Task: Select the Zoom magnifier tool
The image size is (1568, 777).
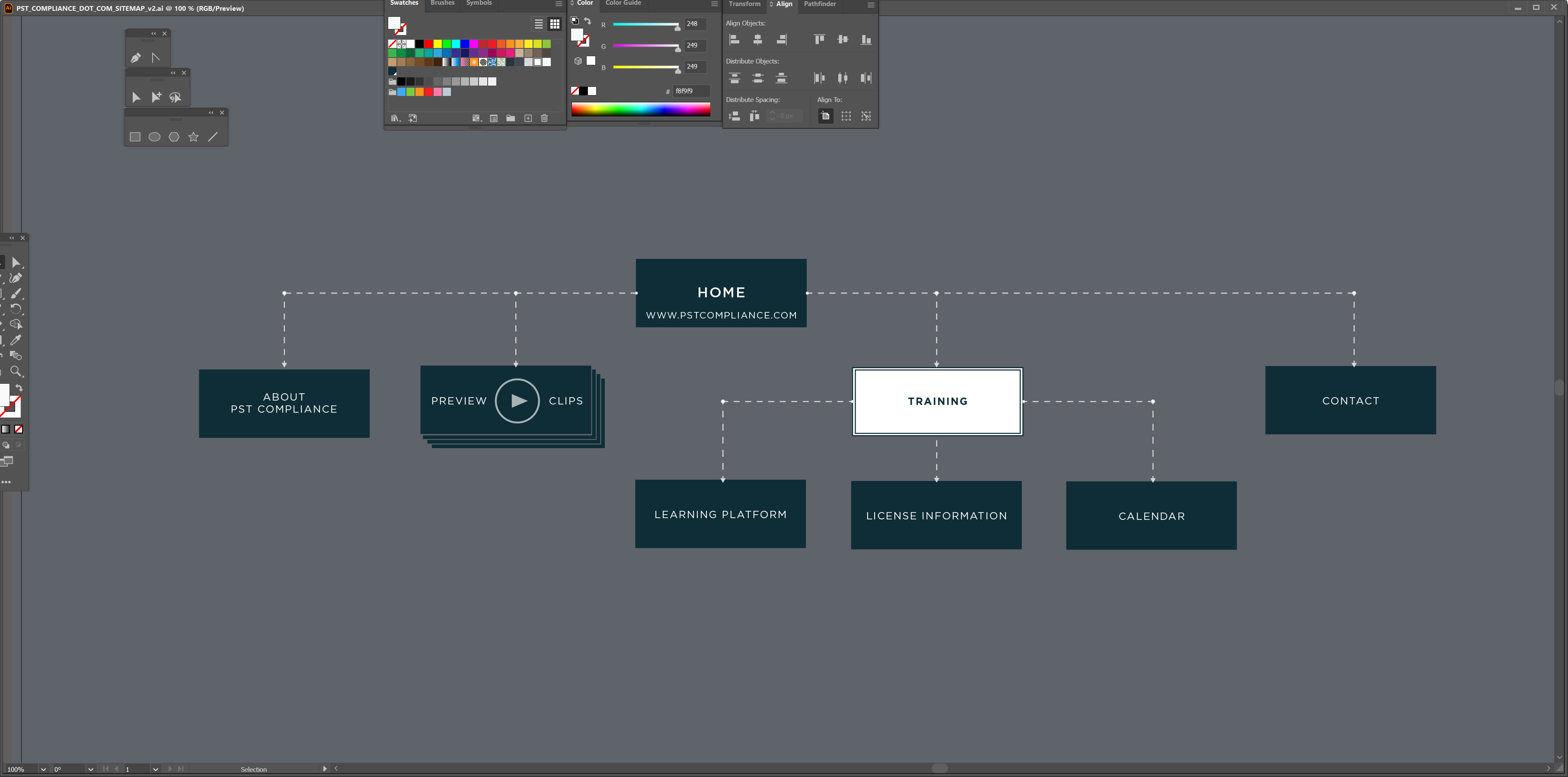Action: [16, 371]
